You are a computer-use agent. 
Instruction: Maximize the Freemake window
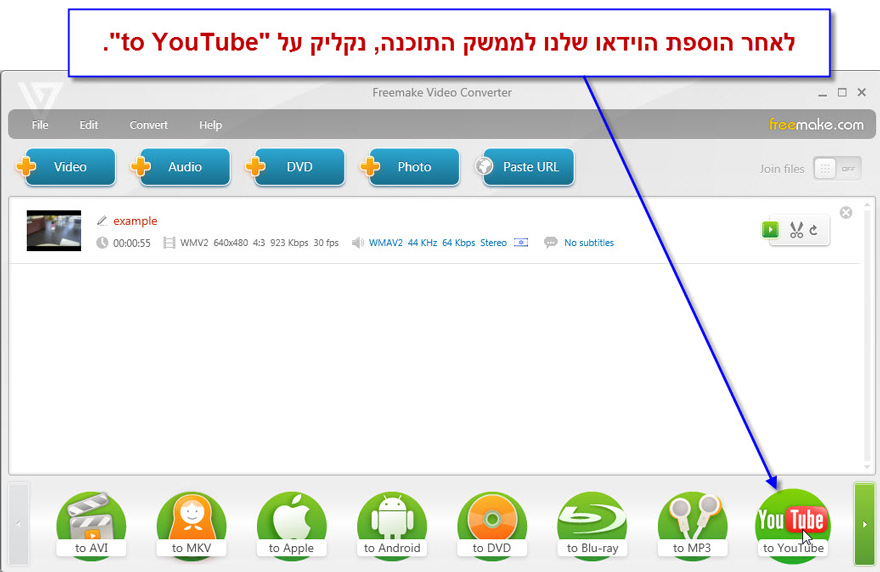click(x=842, y=92)
